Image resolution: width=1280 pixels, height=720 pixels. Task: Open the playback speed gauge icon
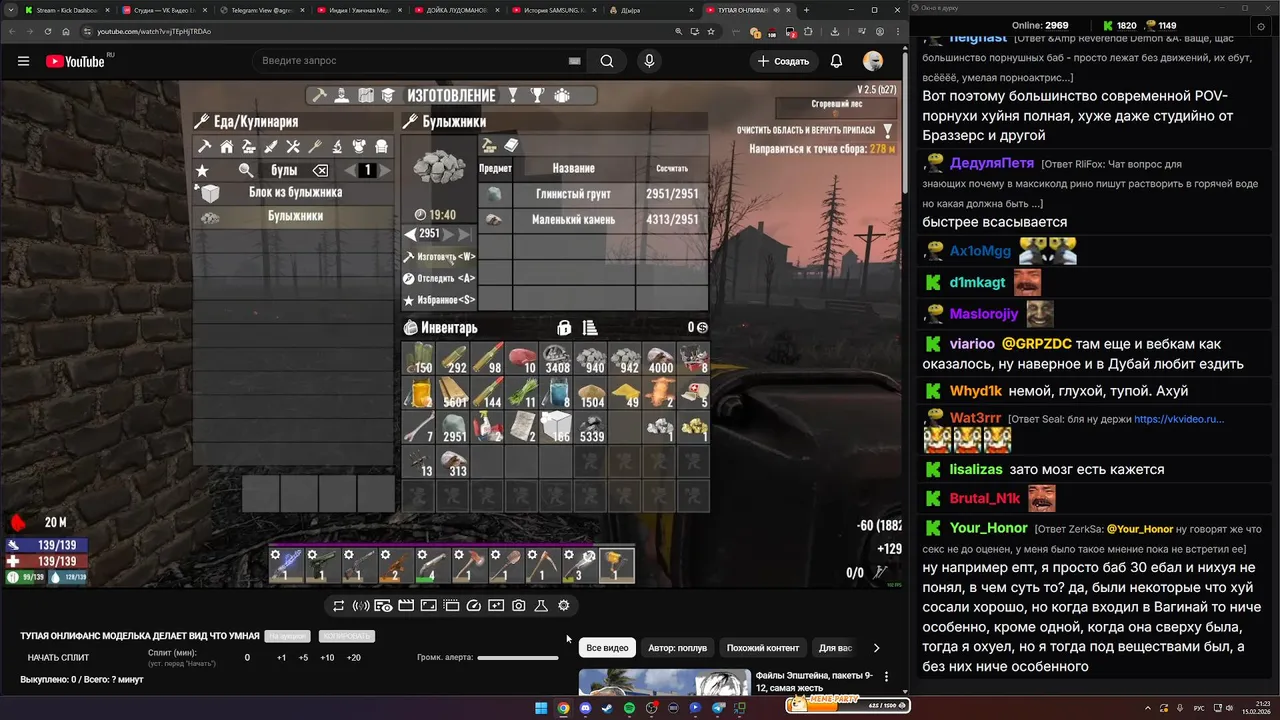(474, 606)
